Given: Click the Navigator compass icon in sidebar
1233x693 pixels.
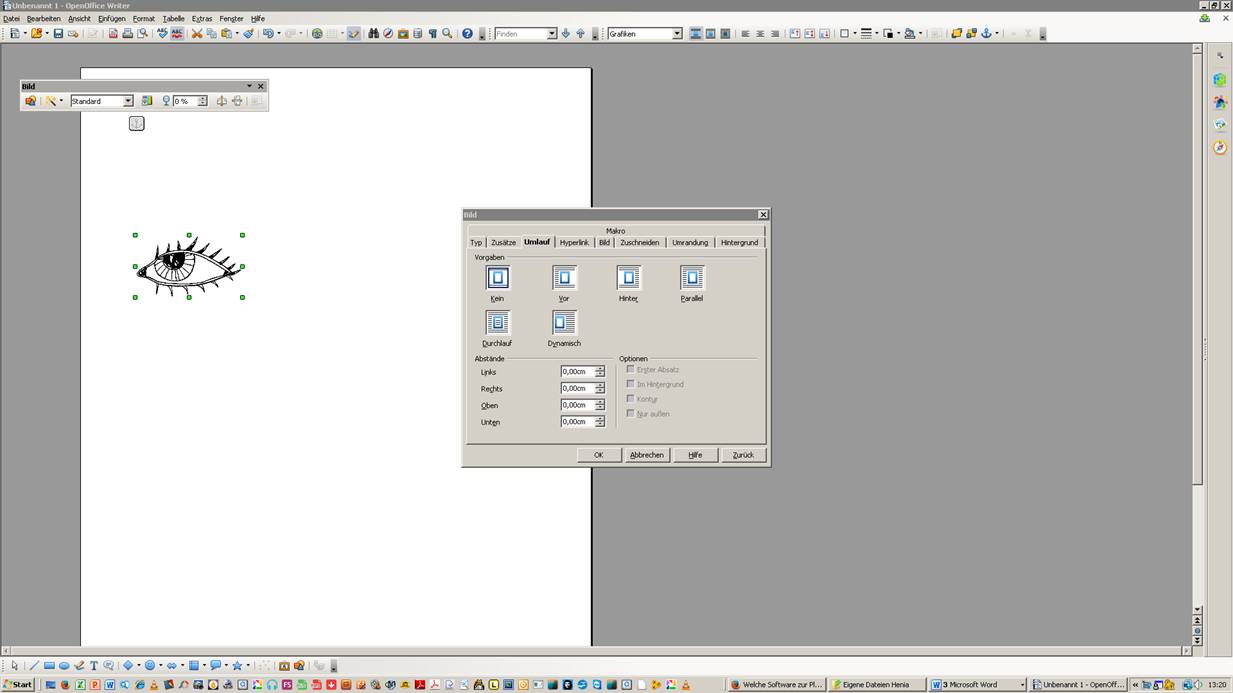Looking at the screenshot, I should (1220, 148).
